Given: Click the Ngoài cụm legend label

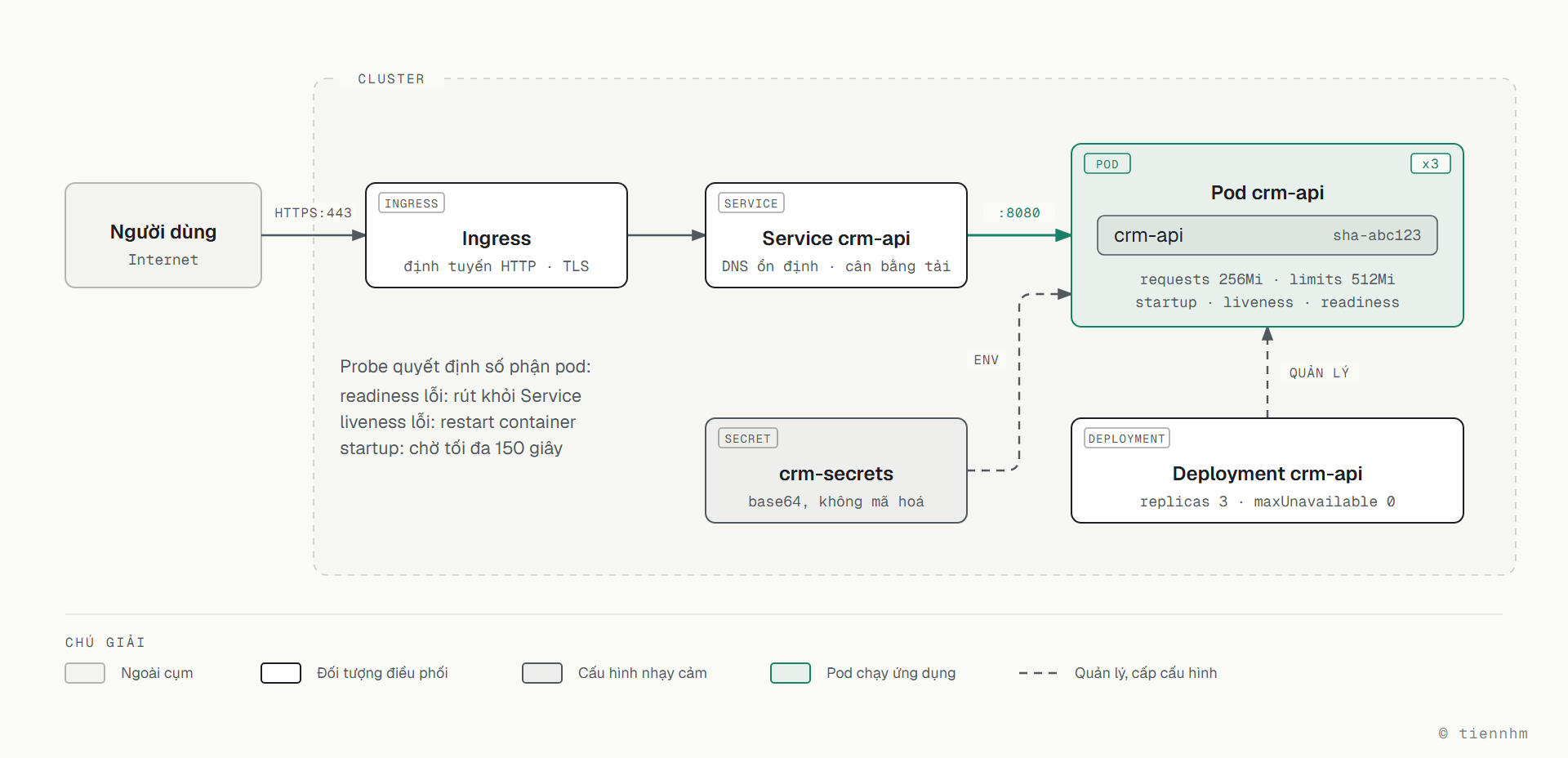Looking at the screenshot, I should (x=157, y=673).
